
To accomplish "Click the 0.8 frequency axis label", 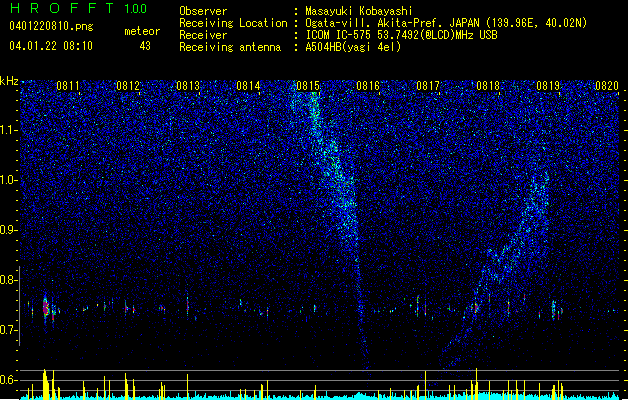I will pos(8,280).
